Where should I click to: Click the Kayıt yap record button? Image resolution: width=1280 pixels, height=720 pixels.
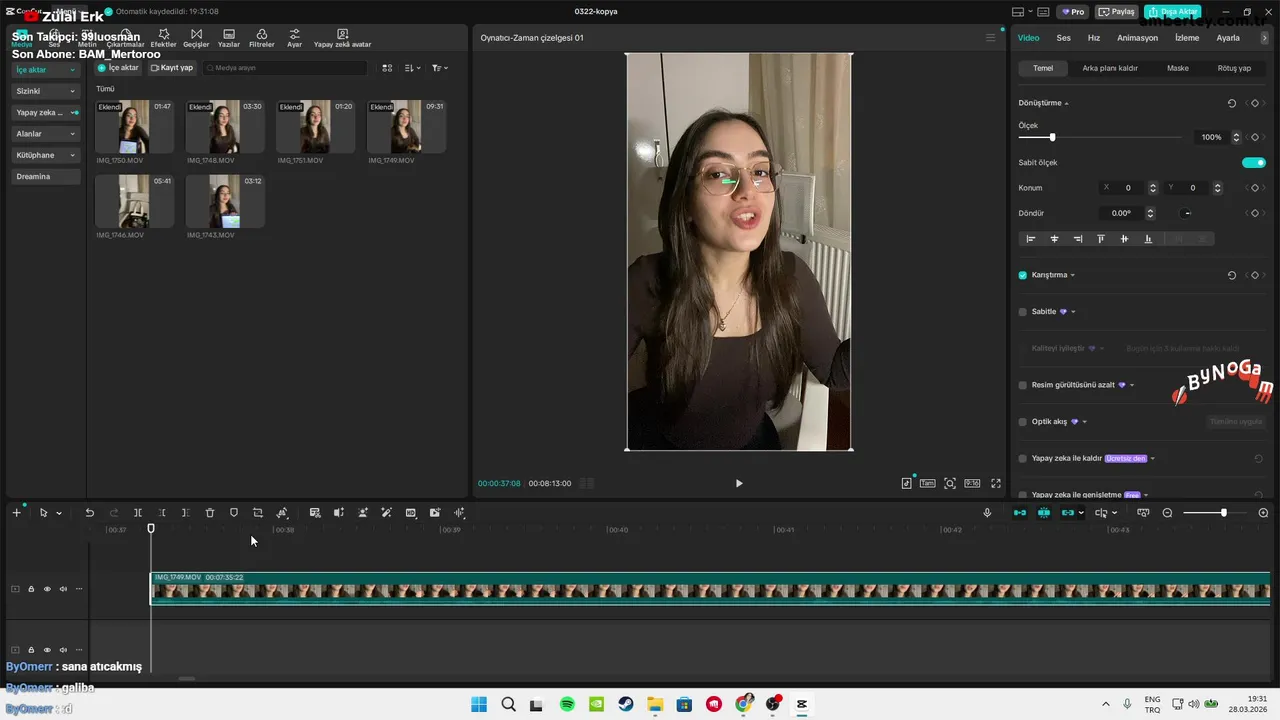click(x=172, y=68)
